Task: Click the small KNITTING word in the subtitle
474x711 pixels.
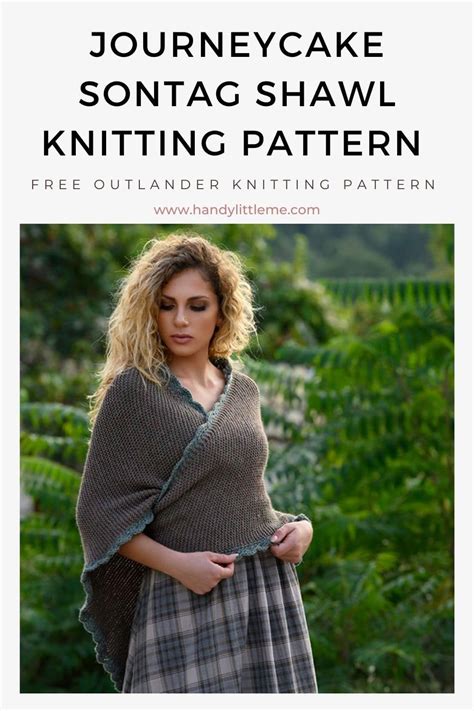Action: [x=282, y=185]
